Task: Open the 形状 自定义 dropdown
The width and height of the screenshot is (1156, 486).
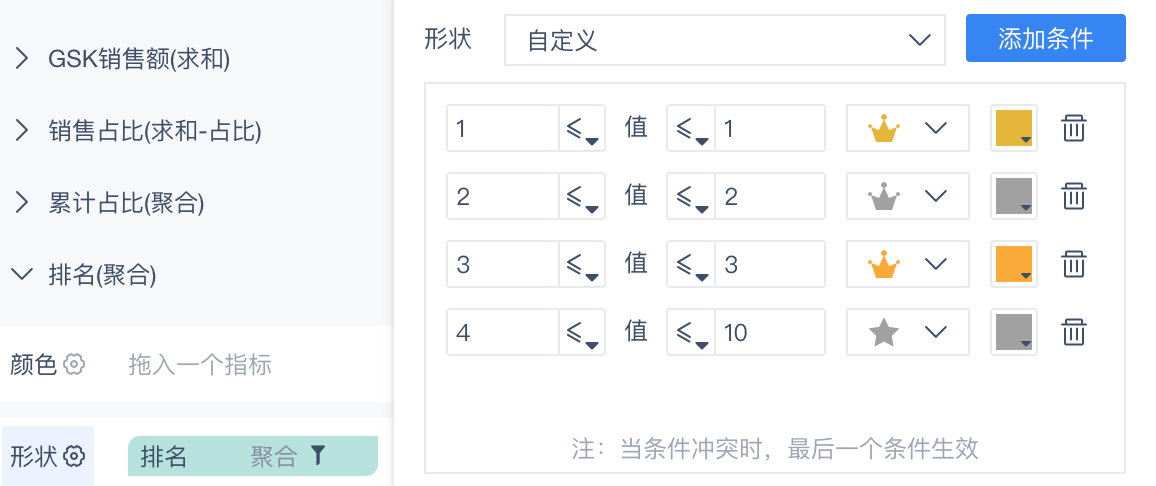Action: (x=725, y=40)
